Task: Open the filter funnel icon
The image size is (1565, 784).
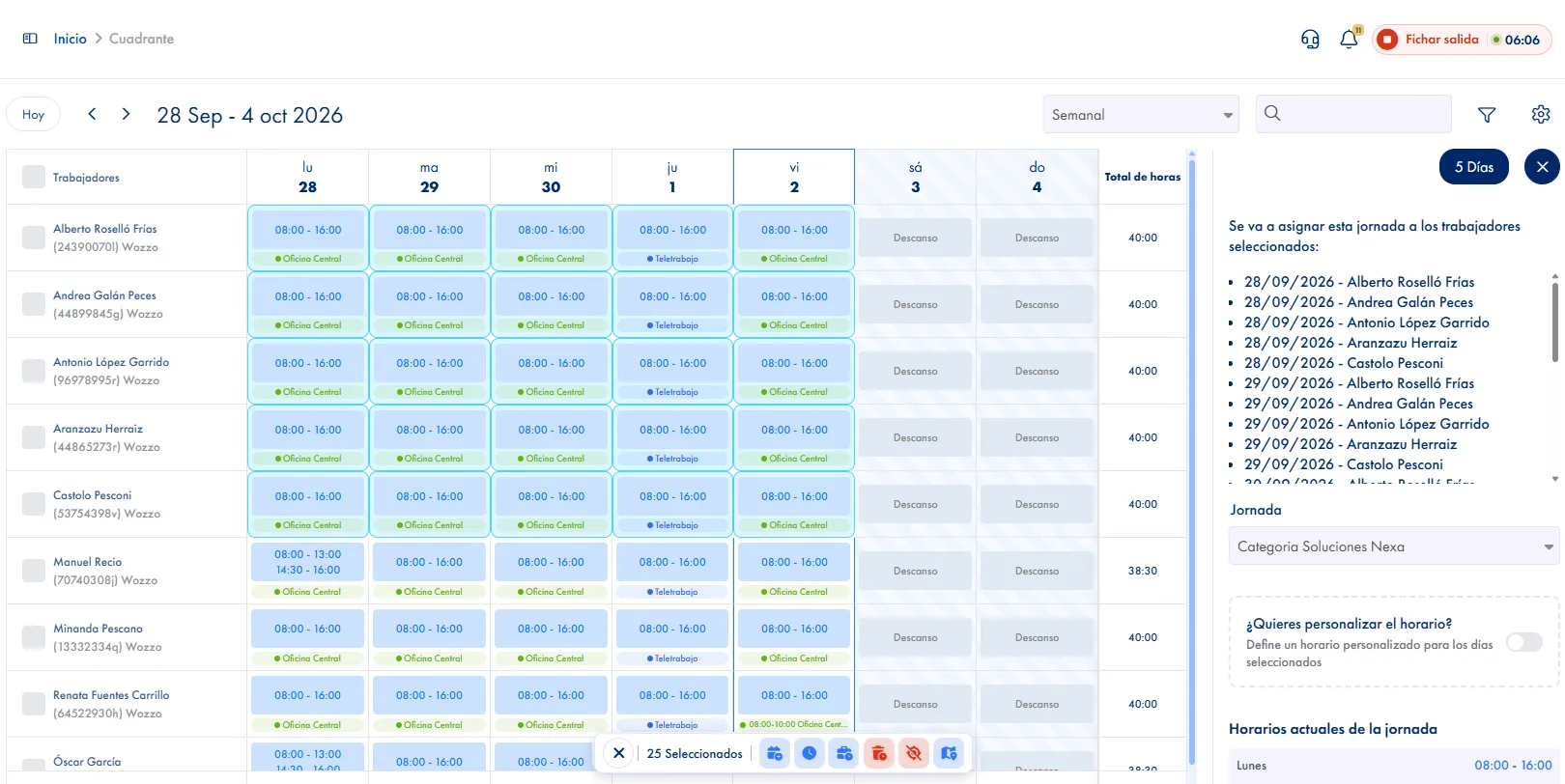Action: point(1487,115)
